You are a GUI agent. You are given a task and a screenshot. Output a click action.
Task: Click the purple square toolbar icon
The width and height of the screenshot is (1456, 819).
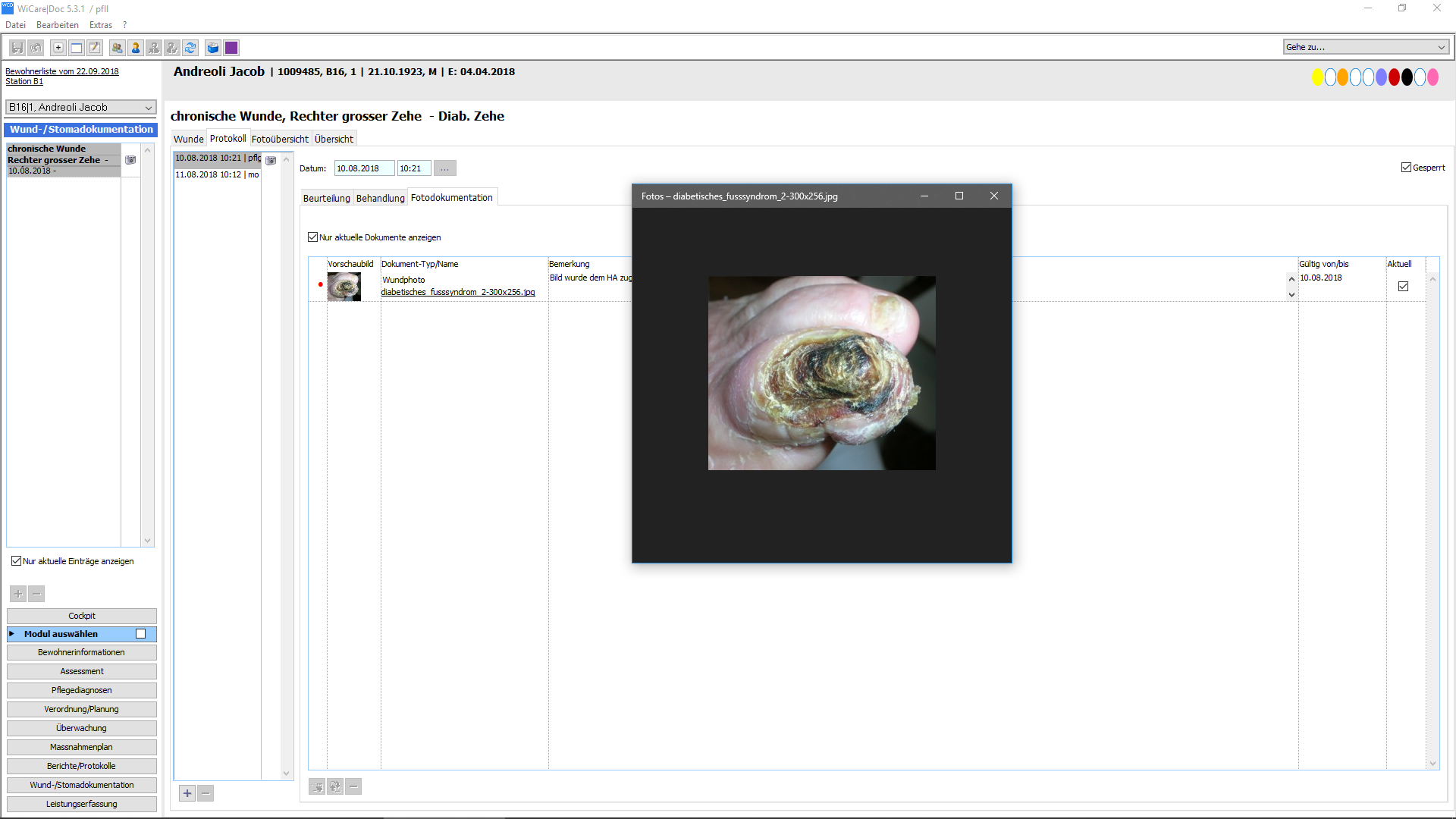pyautogui.click(x=231, y=48)
